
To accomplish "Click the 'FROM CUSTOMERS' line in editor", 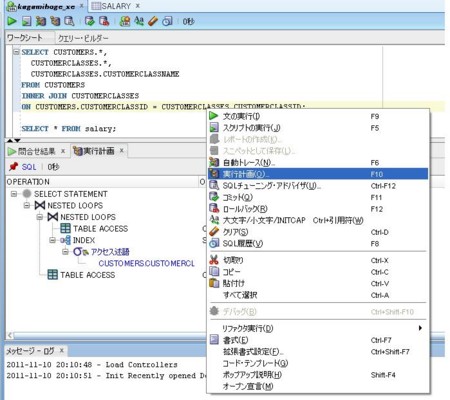I will [53, 85].
